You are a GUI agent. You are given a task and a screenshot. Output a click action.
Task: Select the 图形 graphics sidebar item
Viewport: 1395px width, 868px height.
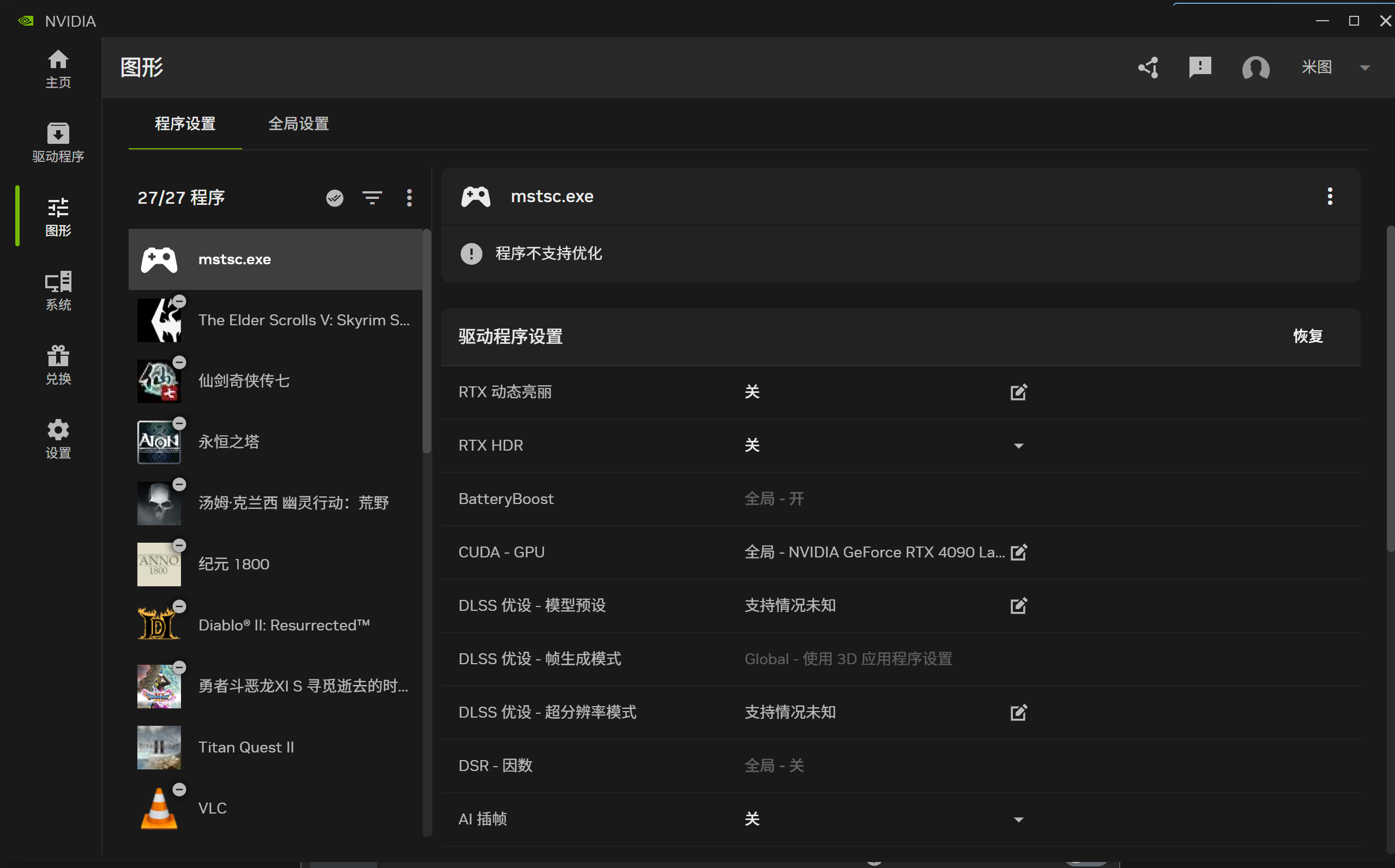coord(58,217)
